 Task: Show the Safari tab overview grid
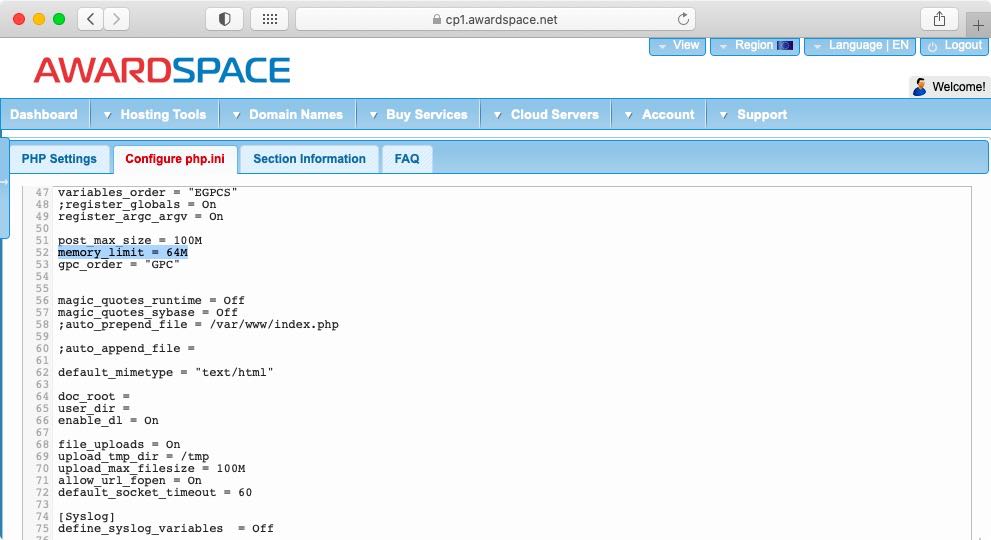coord(270,19)
